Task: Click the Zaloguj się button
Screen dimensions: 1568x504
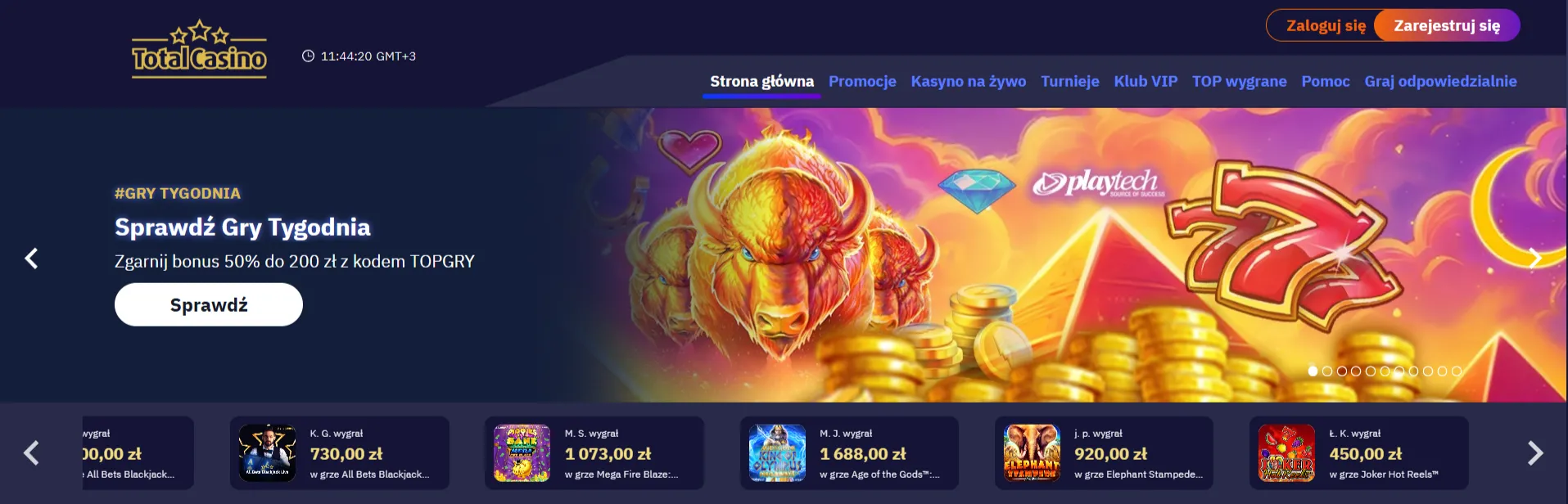Action: (x=1326, y=25)
